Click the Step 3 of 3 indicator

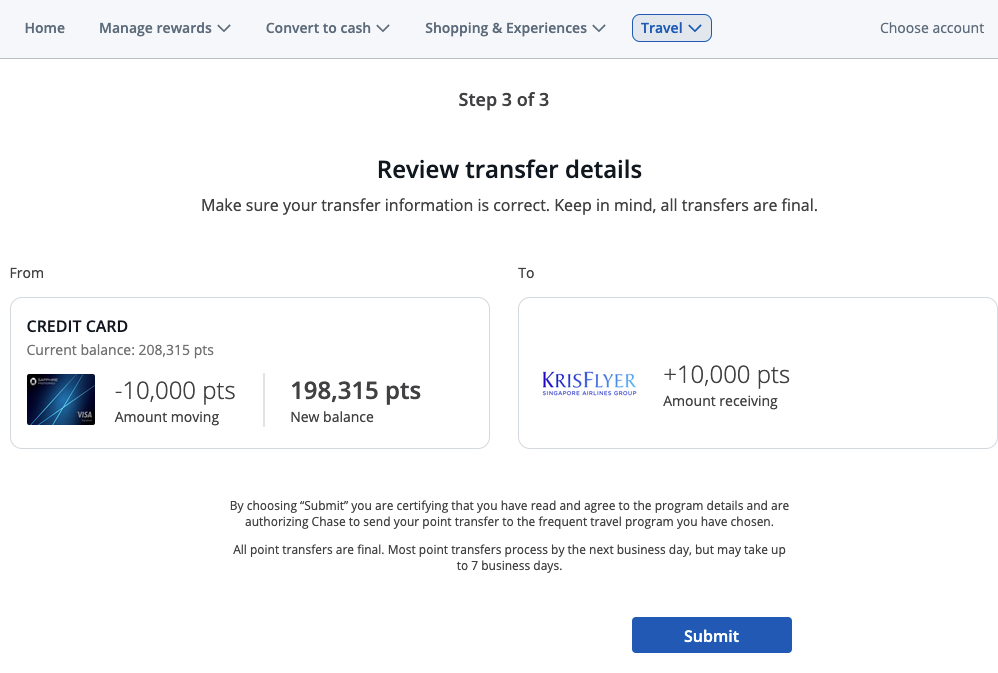click(504, 99)
